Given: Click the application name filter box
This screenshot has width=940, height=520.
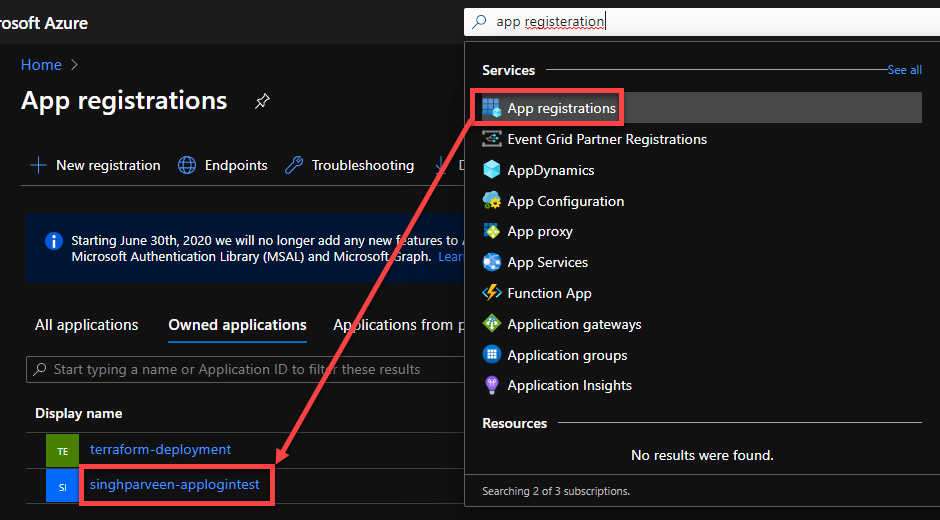Looking at the screenshot, I should tap(240, 369).
